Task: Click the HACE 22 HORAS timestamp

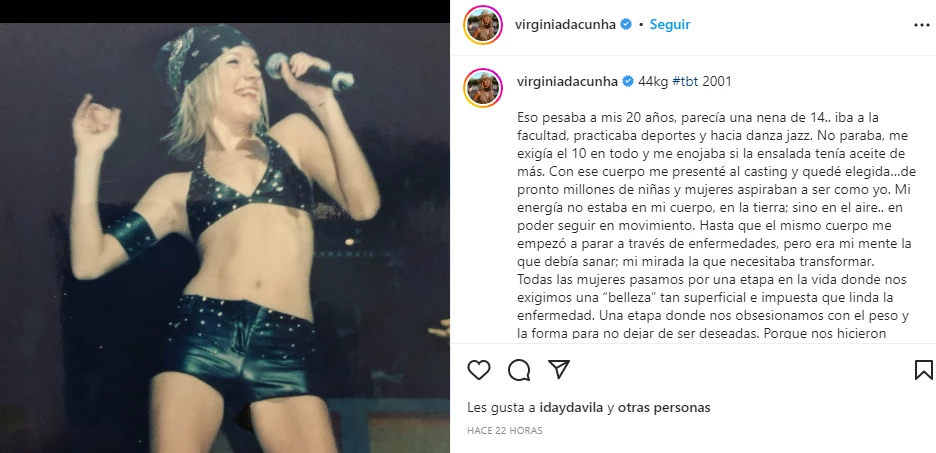Action: pyautogui.click(x=504, y=430)
